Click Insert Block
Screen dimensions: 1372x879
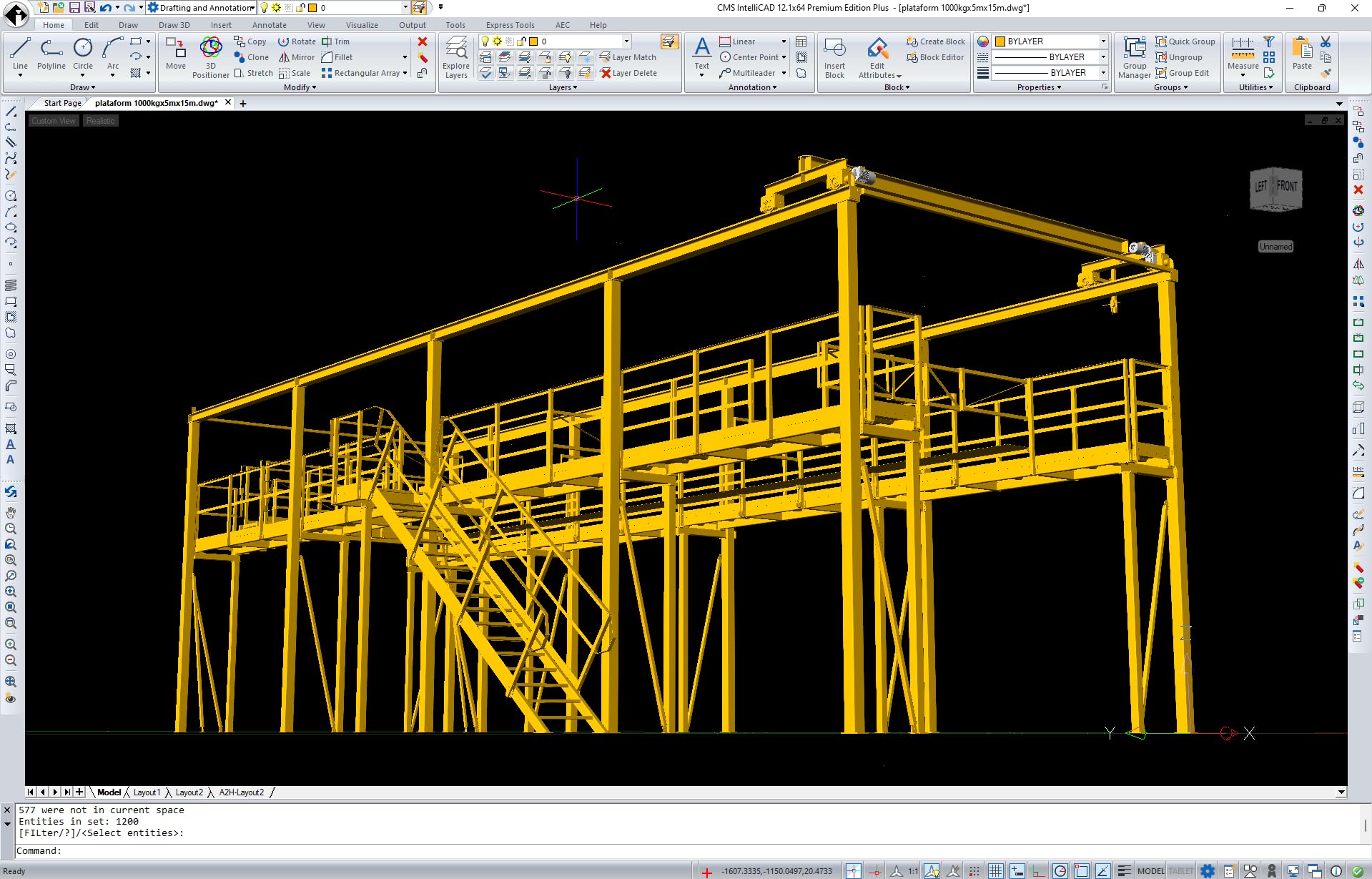click(834, 57)
